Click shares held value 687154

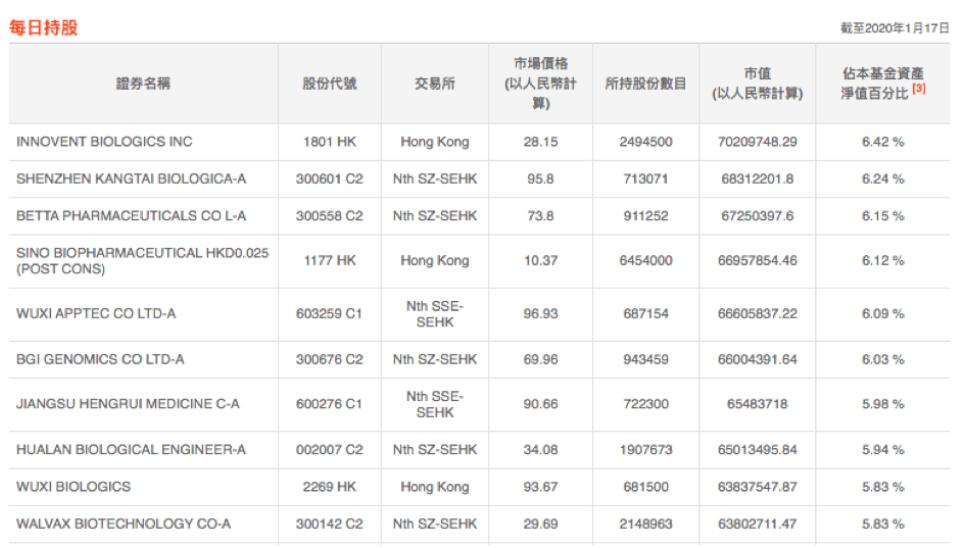coord(646,313)
